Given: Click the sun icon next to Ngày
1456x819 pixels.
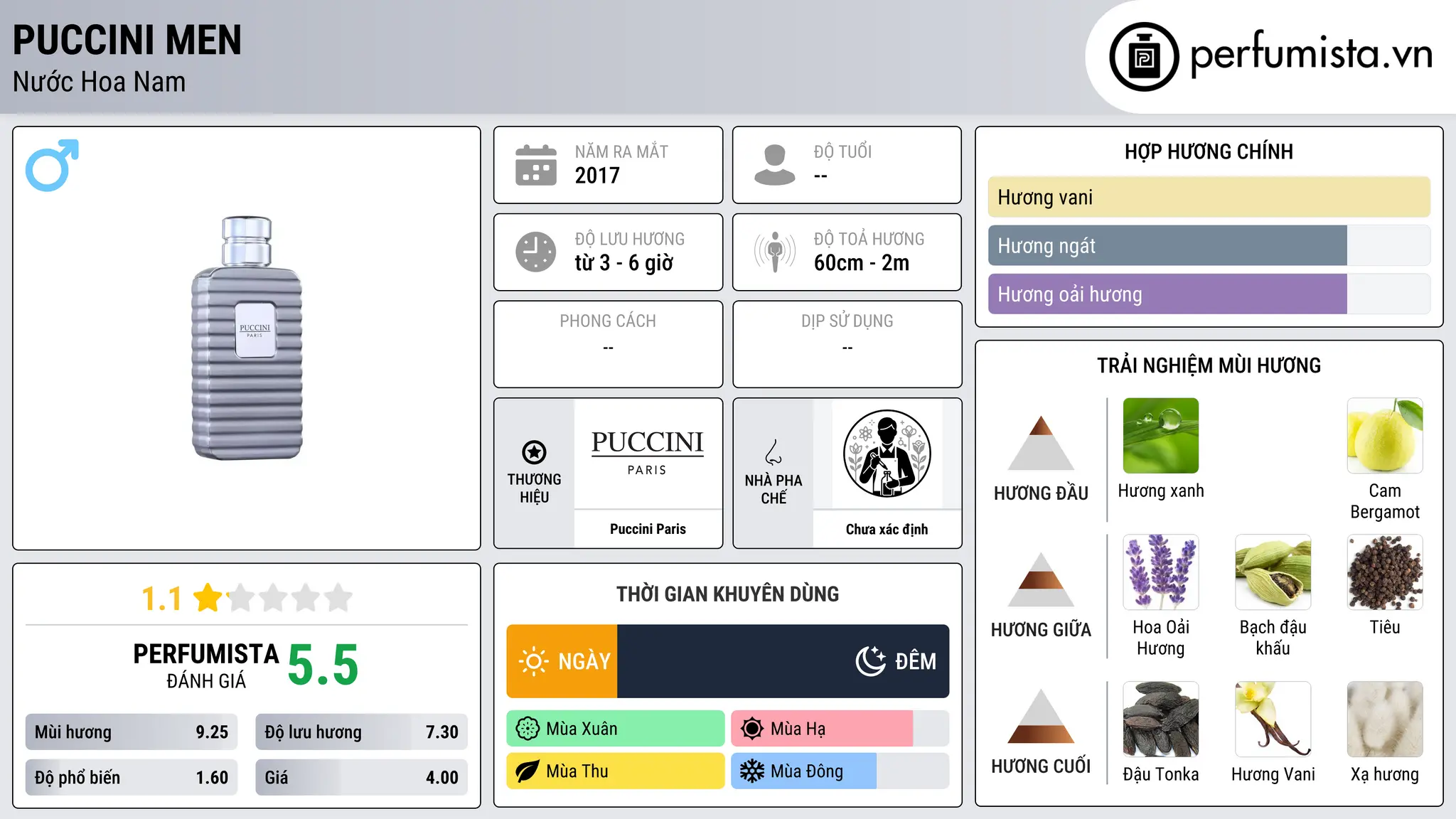Looking at the screenshot, I should tap(533, 661).
